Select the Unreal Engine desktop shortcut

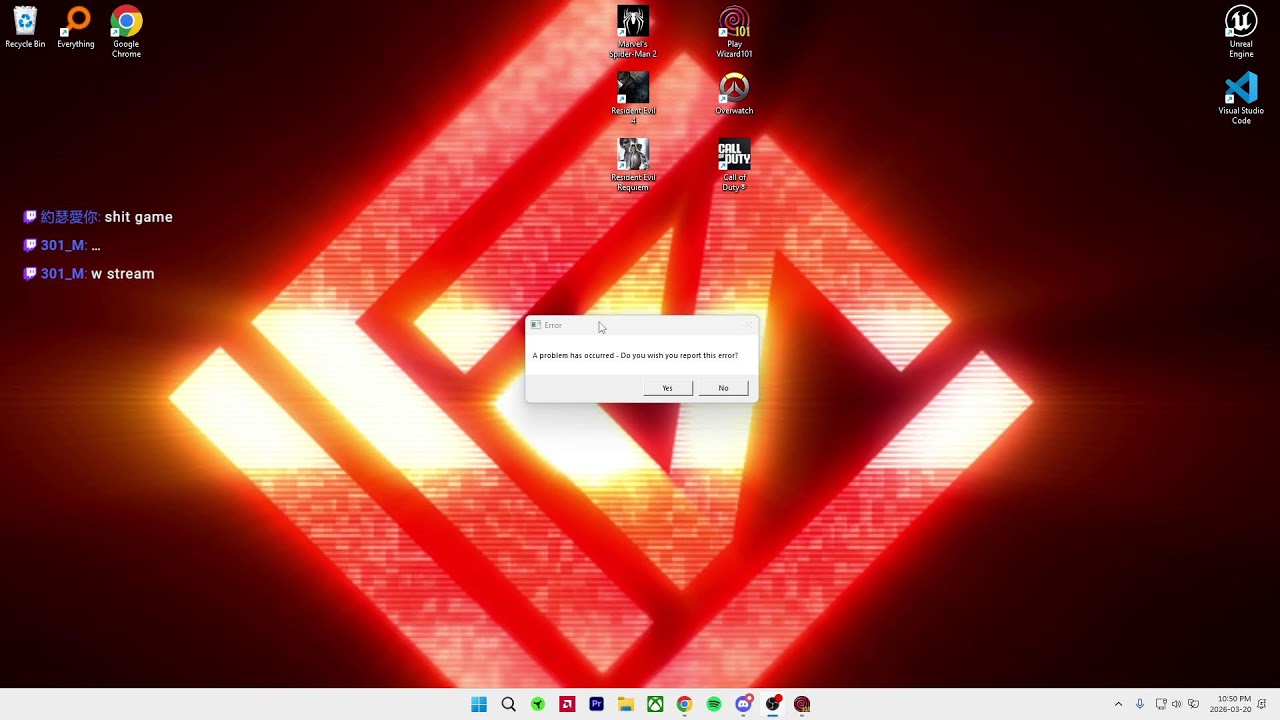1241,32
